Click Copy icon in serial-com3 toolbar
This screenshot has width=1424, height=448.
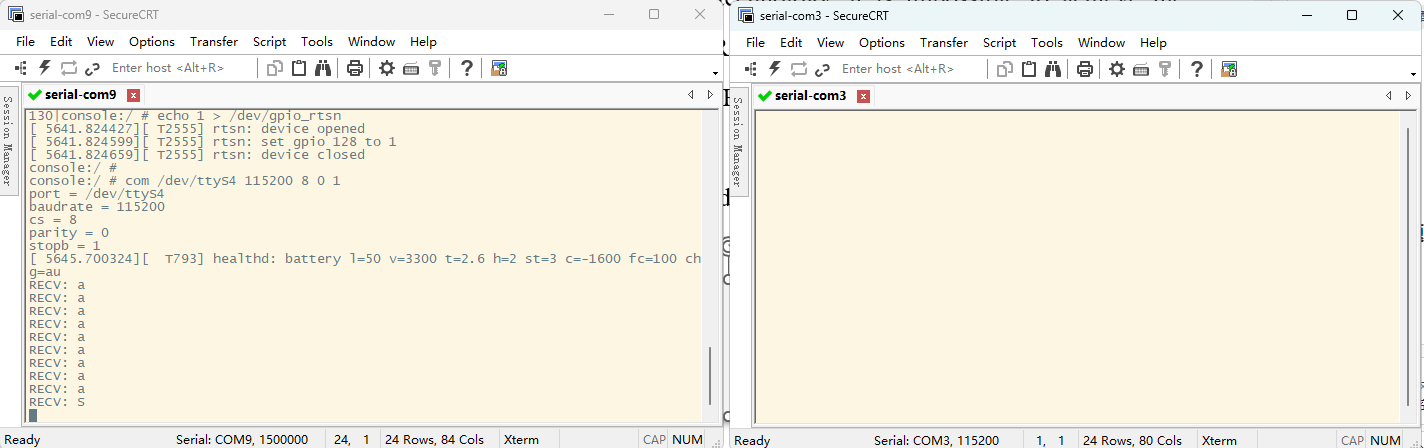click(1005, 68)
